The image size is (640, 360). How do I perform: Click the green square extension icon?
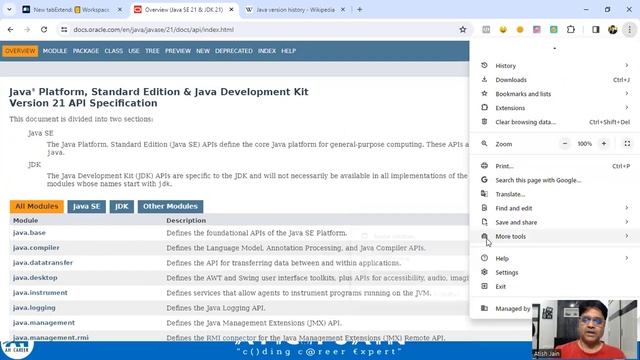tap(553, 29)
